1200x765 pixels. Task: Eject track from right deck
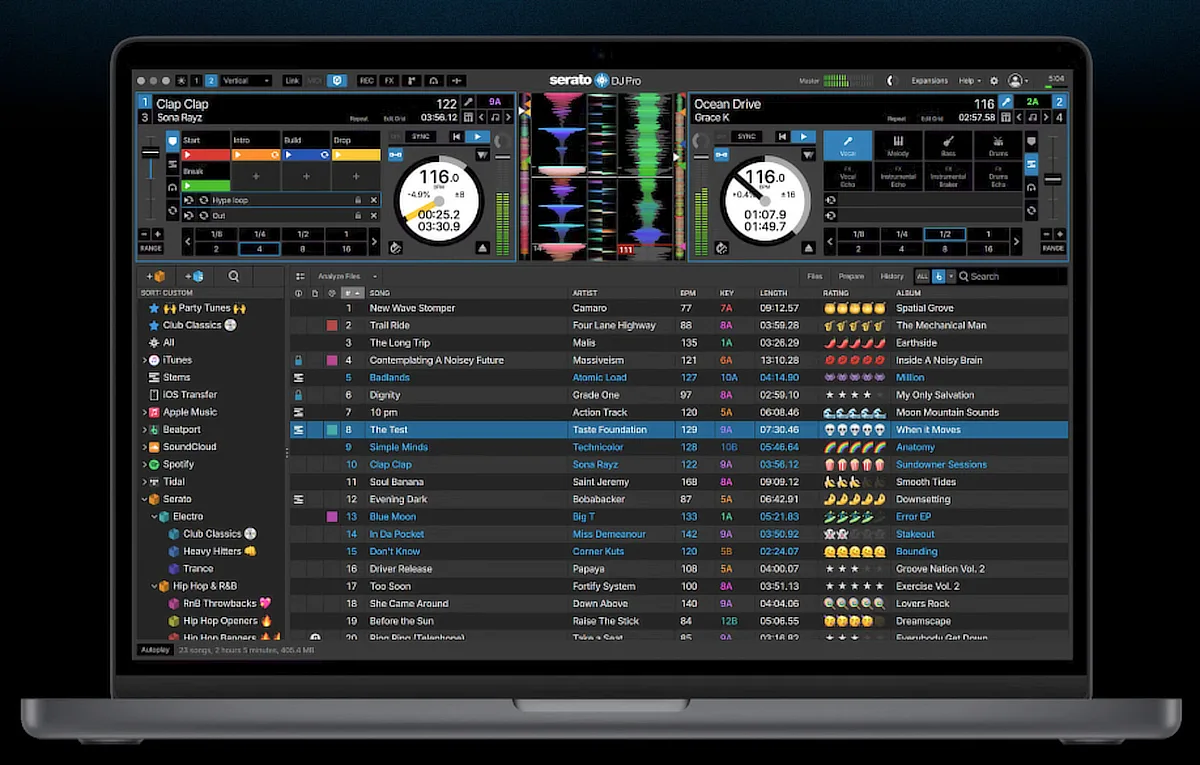point(809,247)
